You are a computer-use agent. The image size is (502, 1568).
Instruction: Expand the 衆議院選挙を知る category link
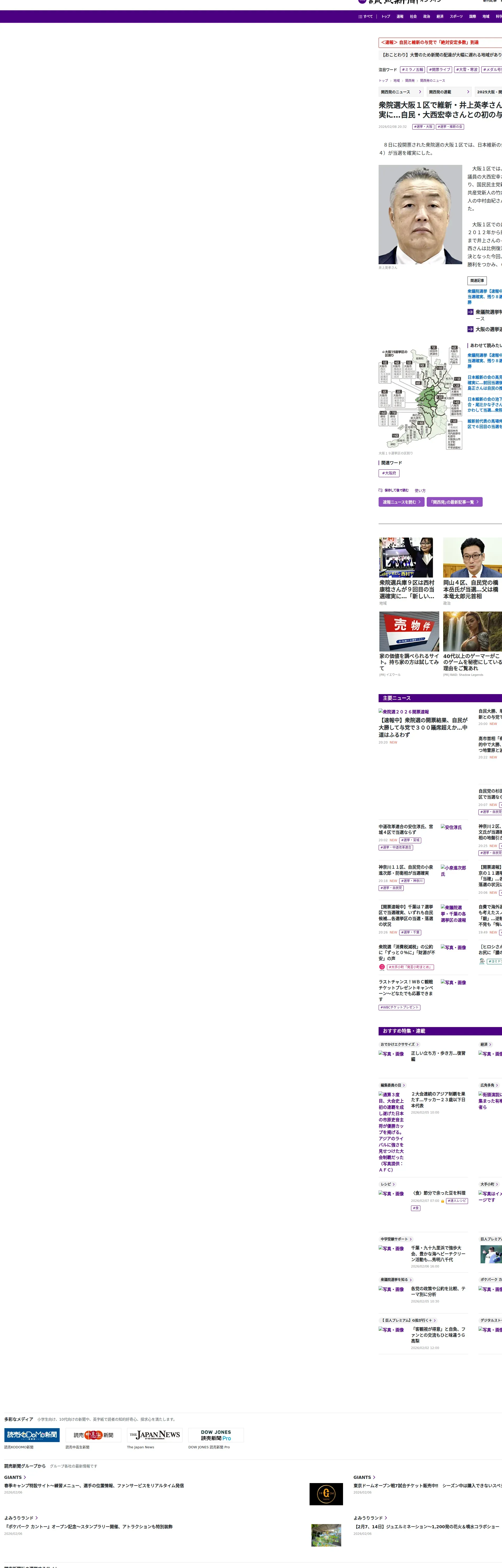click(396, 1280)
